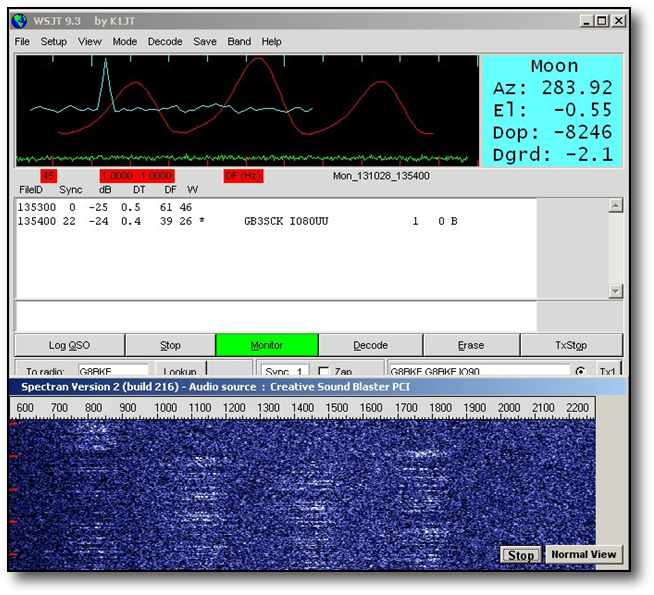Enable the Zap checkbox

(323, 371)
